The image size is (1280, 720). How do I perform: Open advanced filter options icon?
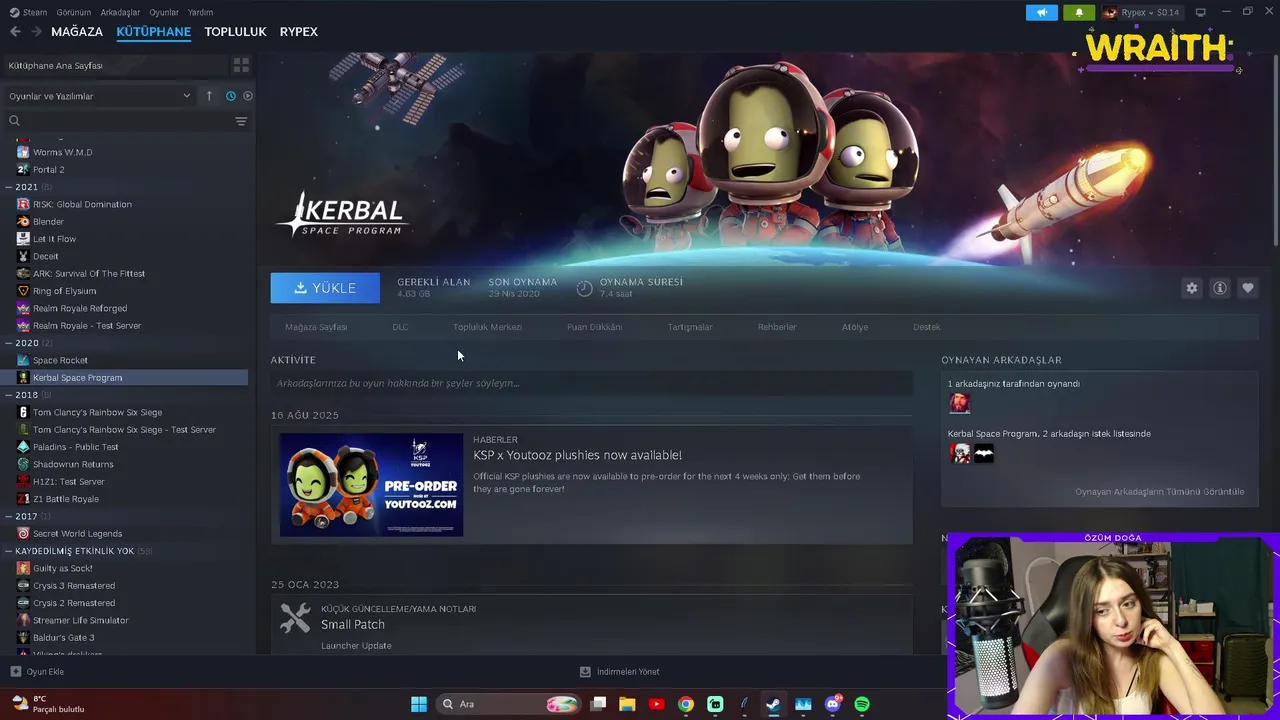pos(241,121)
